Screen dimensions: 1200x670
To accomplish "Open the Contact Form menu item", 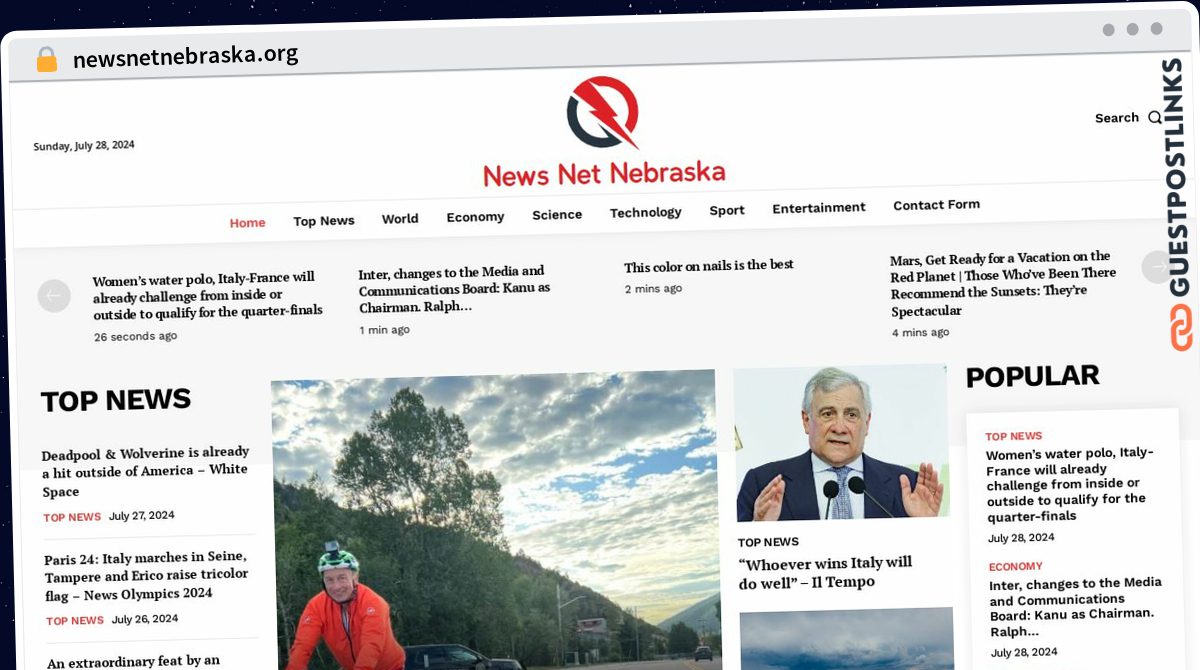I will pyautogui.click(x=936, y=205).
